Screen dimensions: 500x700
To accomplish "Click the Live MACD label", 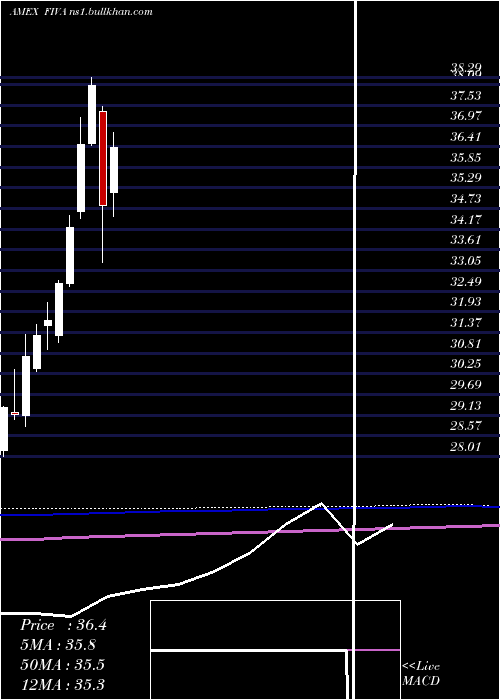I will 421,673.
